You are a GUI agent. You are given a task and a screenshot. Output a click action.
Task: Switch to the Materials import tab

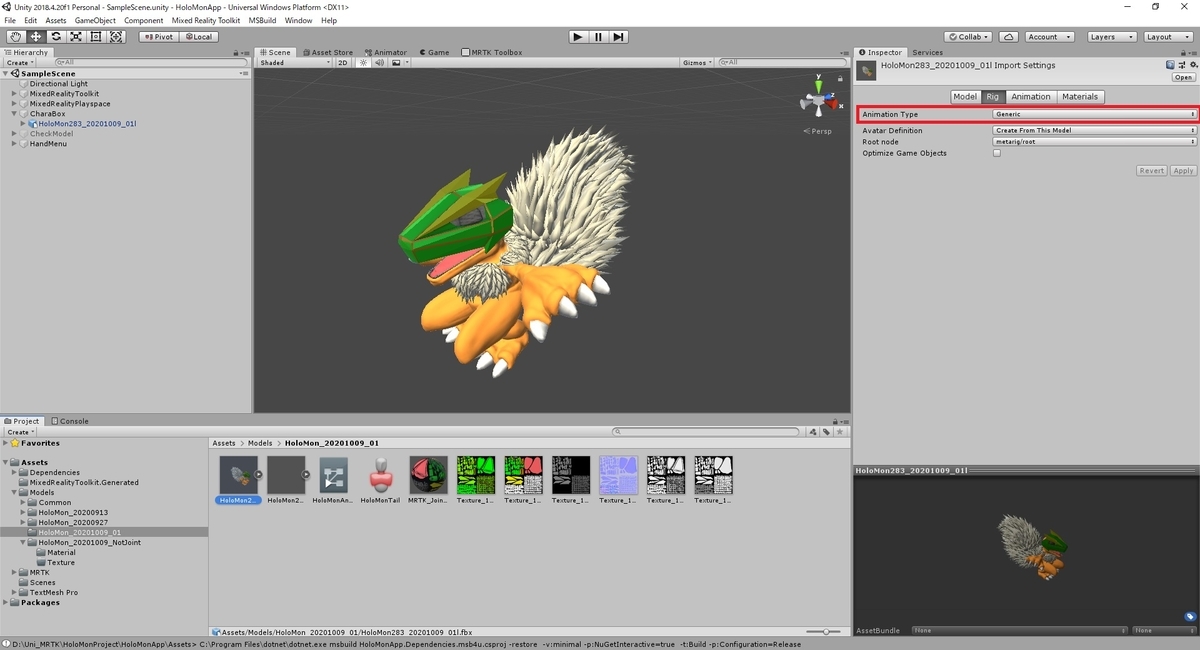[1080, 97]
